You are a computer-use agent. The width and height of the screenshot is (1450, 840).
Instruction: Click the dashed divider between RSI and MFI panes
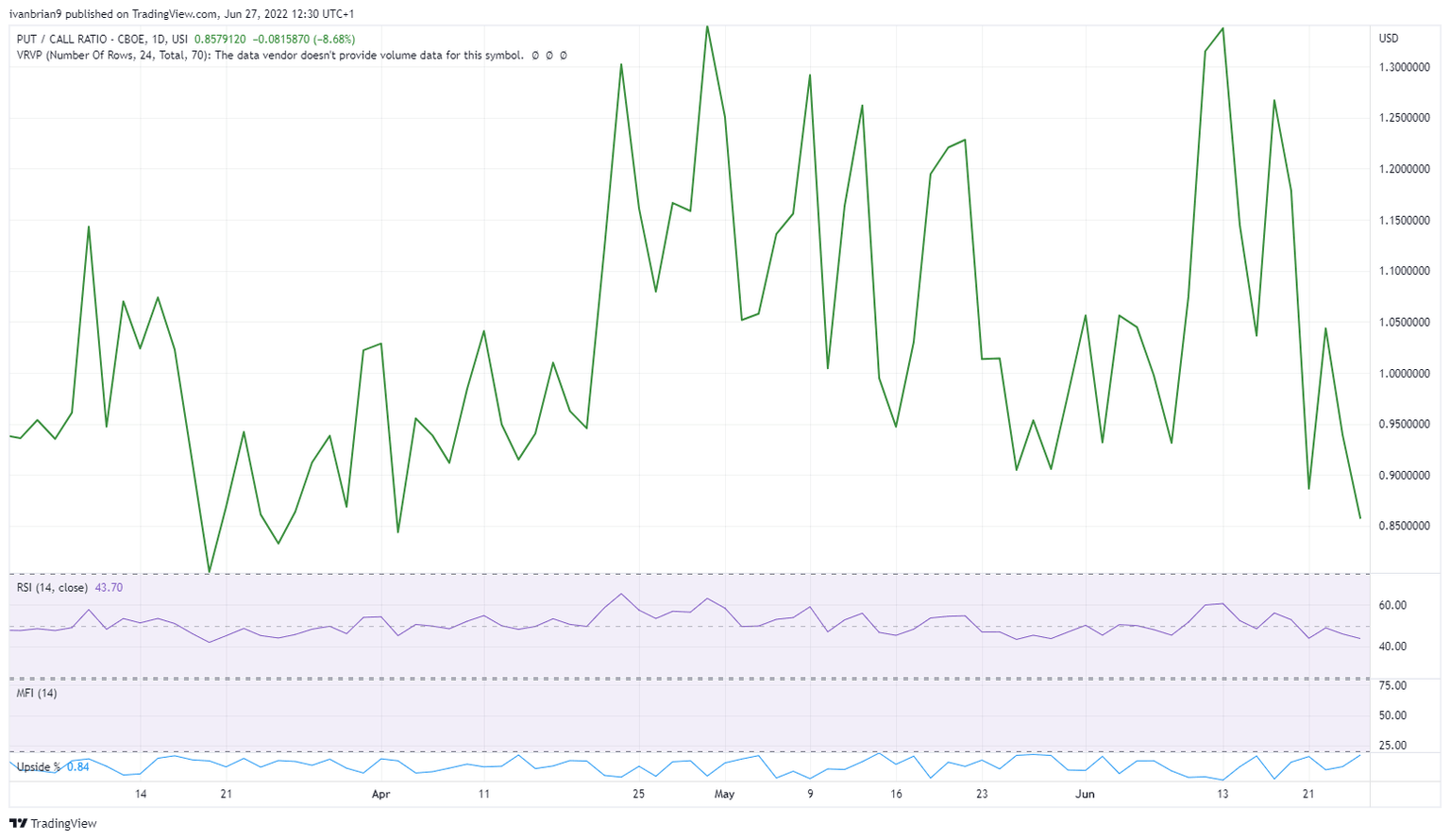click(x=689, y=679)
